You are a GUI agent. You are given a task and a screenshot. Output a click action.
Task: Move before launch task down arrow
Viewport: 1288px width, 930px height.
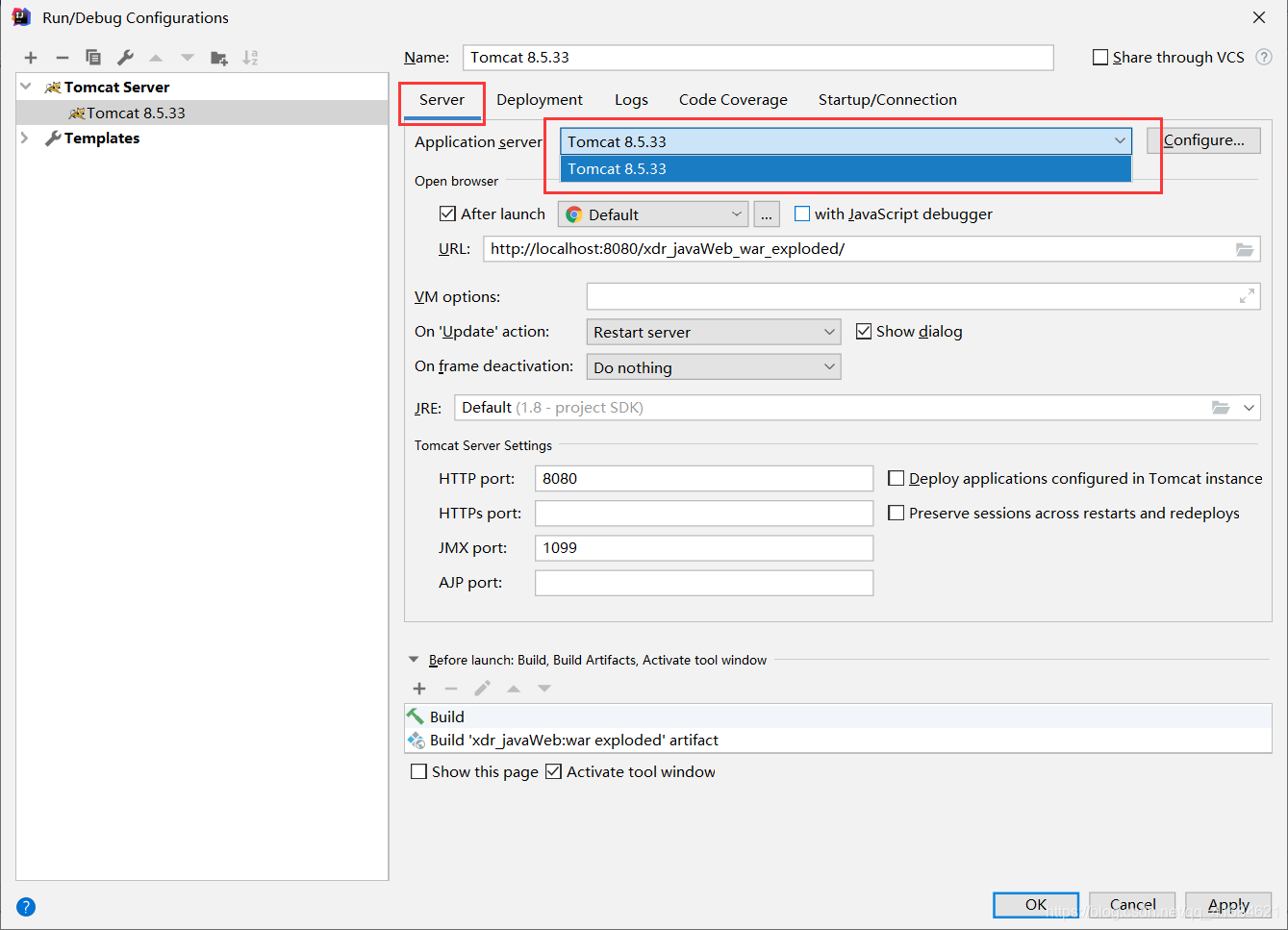544,689
